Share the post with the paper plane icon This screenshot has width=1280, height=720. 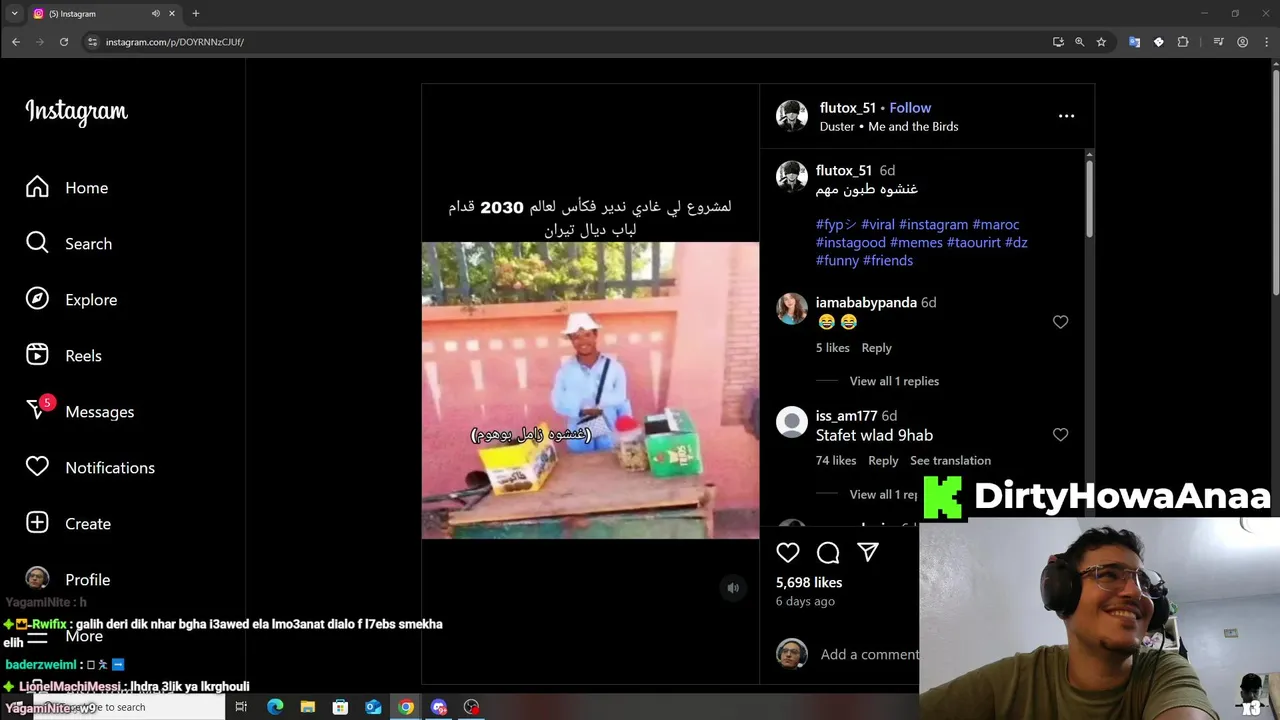[868, 553]
